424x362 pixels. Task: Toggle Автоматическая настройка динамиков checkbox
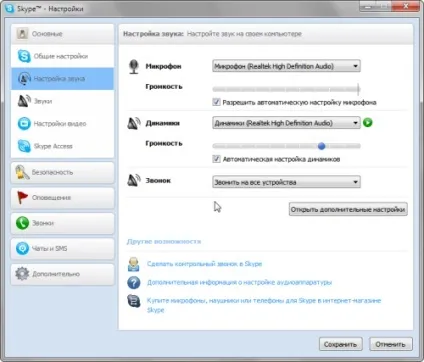tap(216, 159)
